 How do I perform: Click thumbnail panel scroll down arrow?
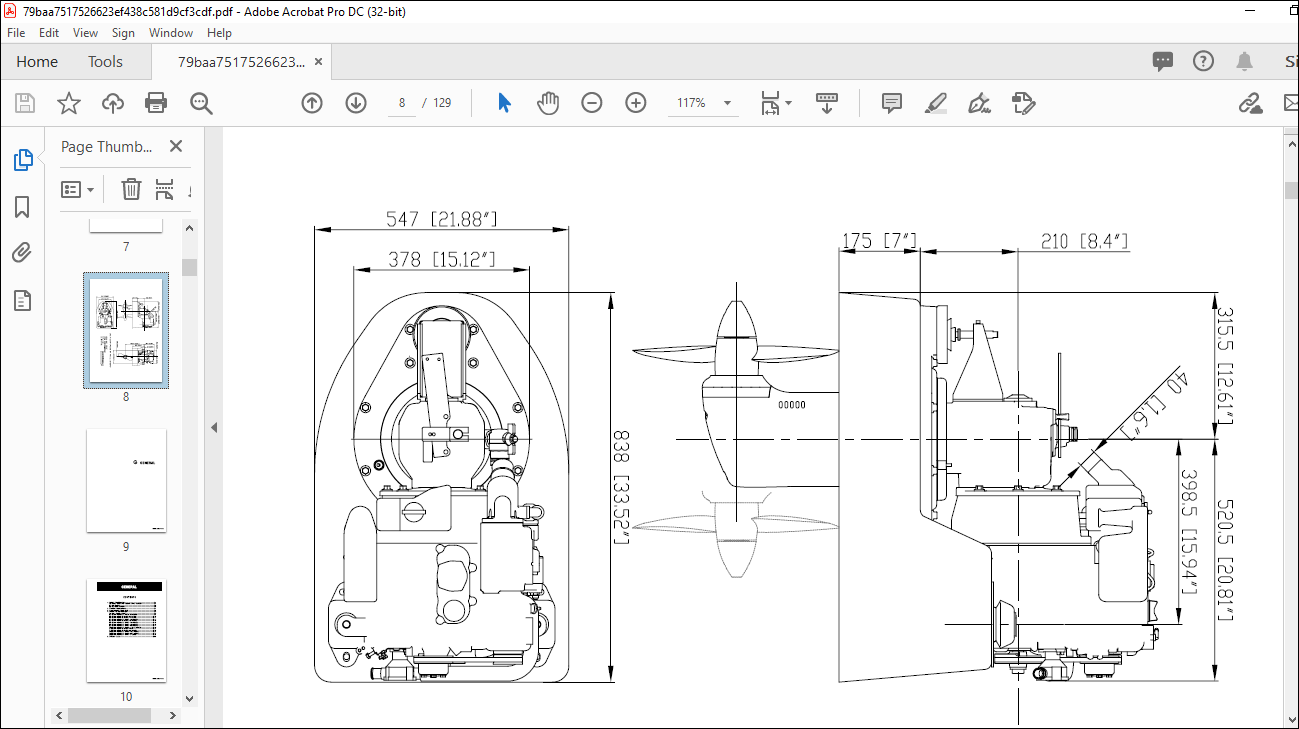tap(190, 700)
